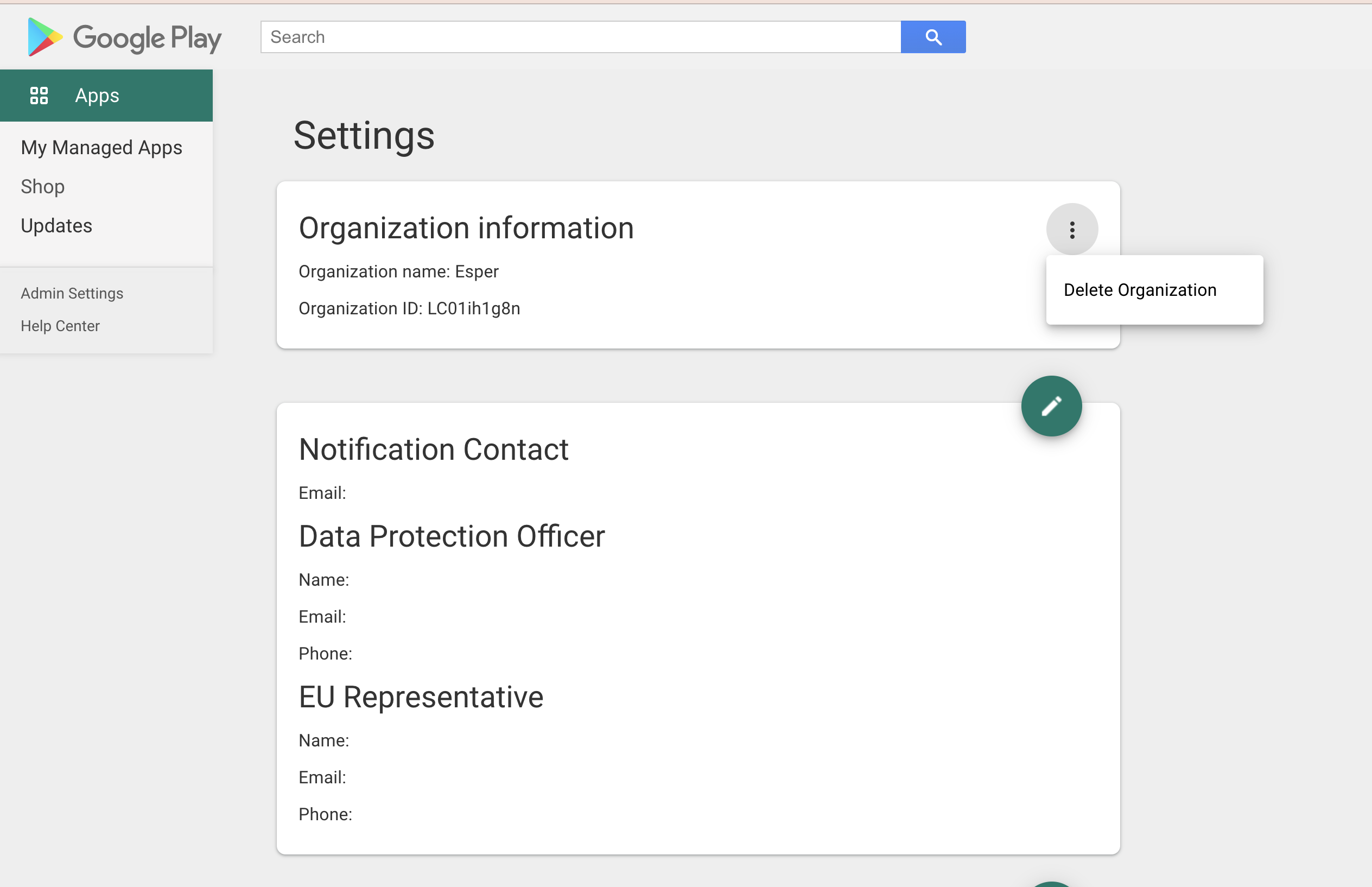Click the Google Play wordmark text
Screen dimensions: 1372x887
tap(148, 38)
